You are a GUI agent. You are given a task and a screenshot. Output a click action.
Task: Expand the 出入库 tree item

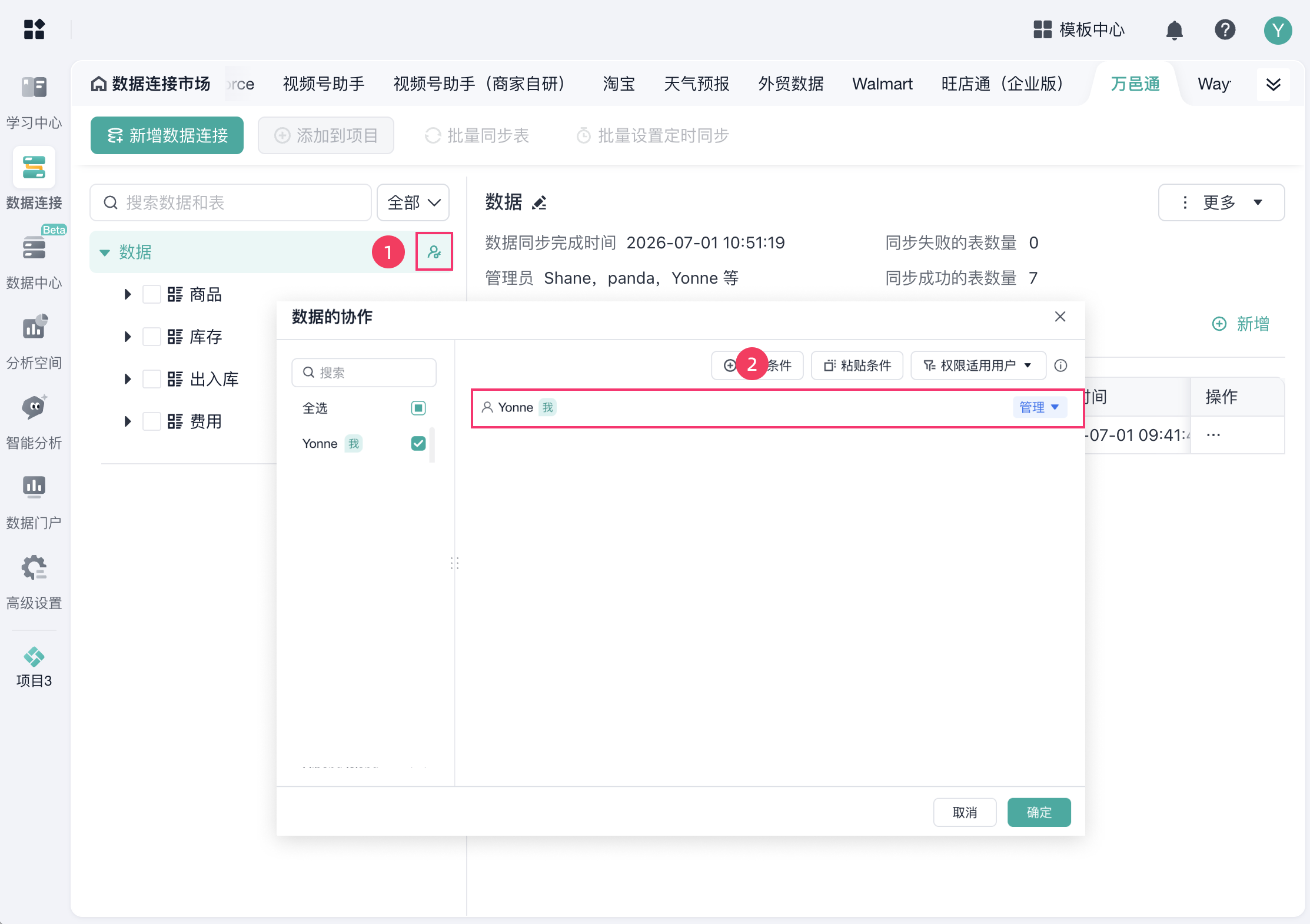(x=128, y=379)
